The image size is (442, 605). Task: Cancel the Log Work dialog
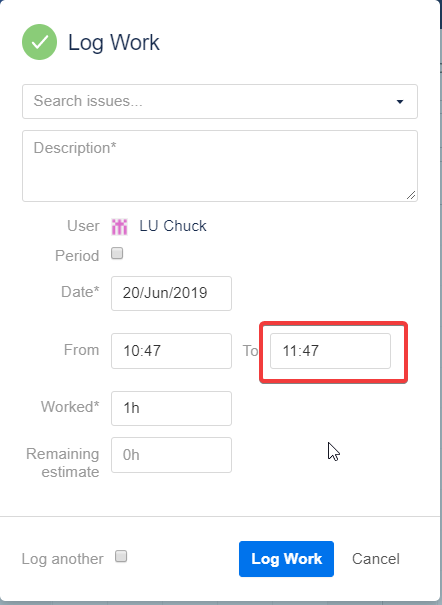[376, 559]
